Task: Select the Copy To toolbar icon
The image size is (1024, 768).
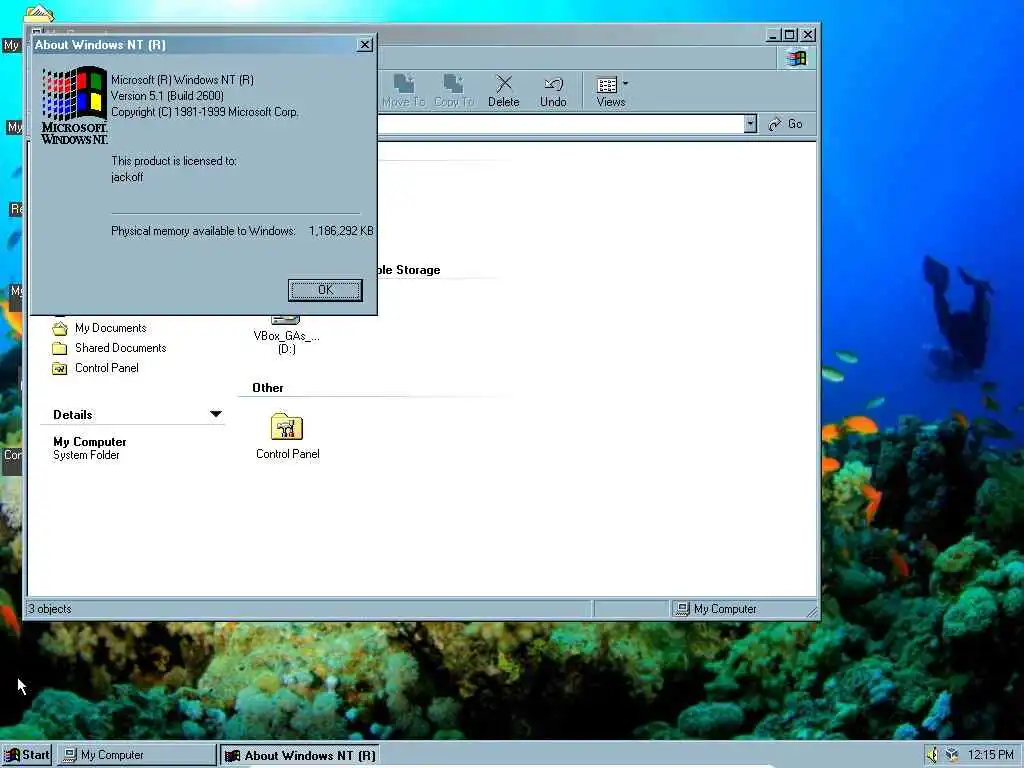Action: 454,91
